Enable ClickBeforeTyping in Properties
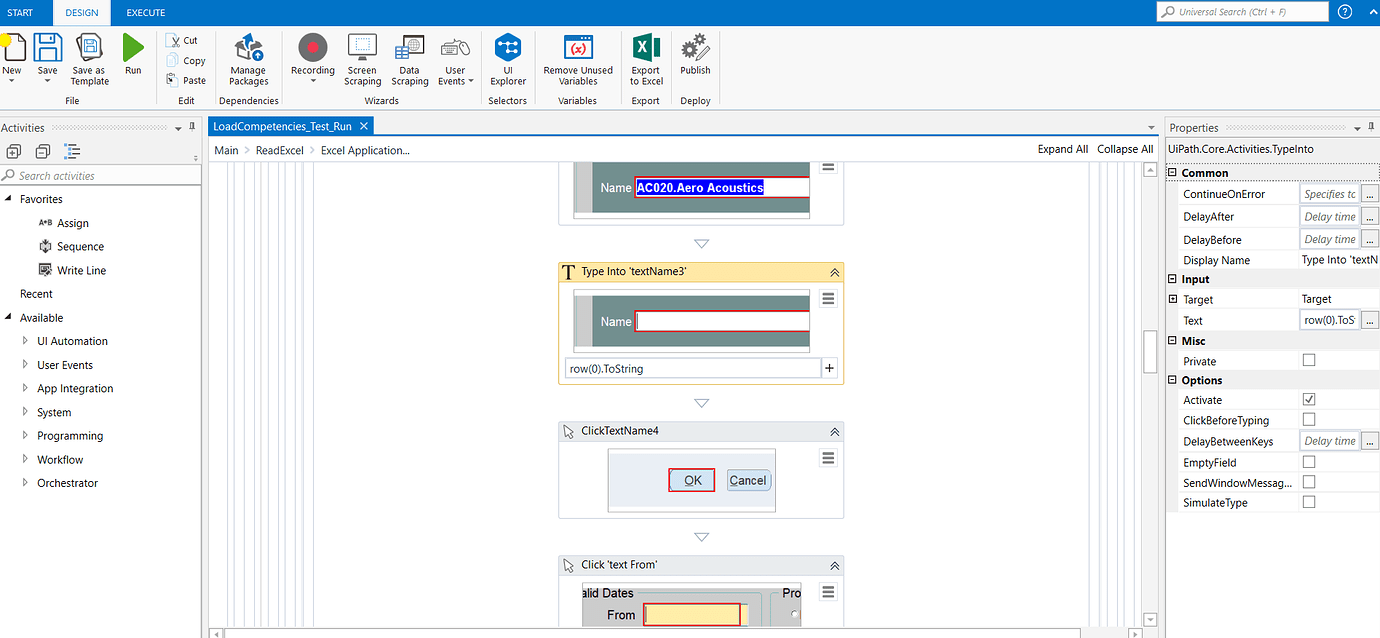 click(1309, 420)
